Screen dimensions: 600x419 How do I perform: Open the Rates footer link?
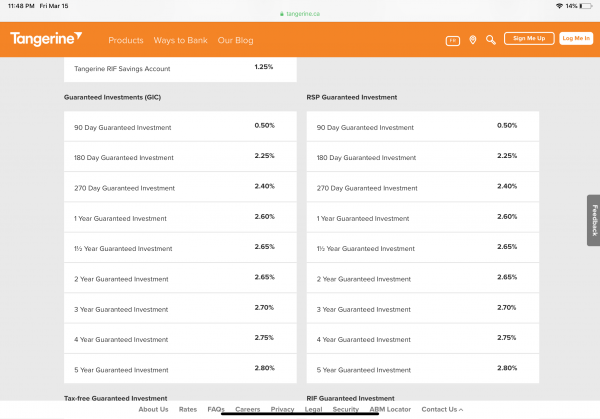coord(188,409)
